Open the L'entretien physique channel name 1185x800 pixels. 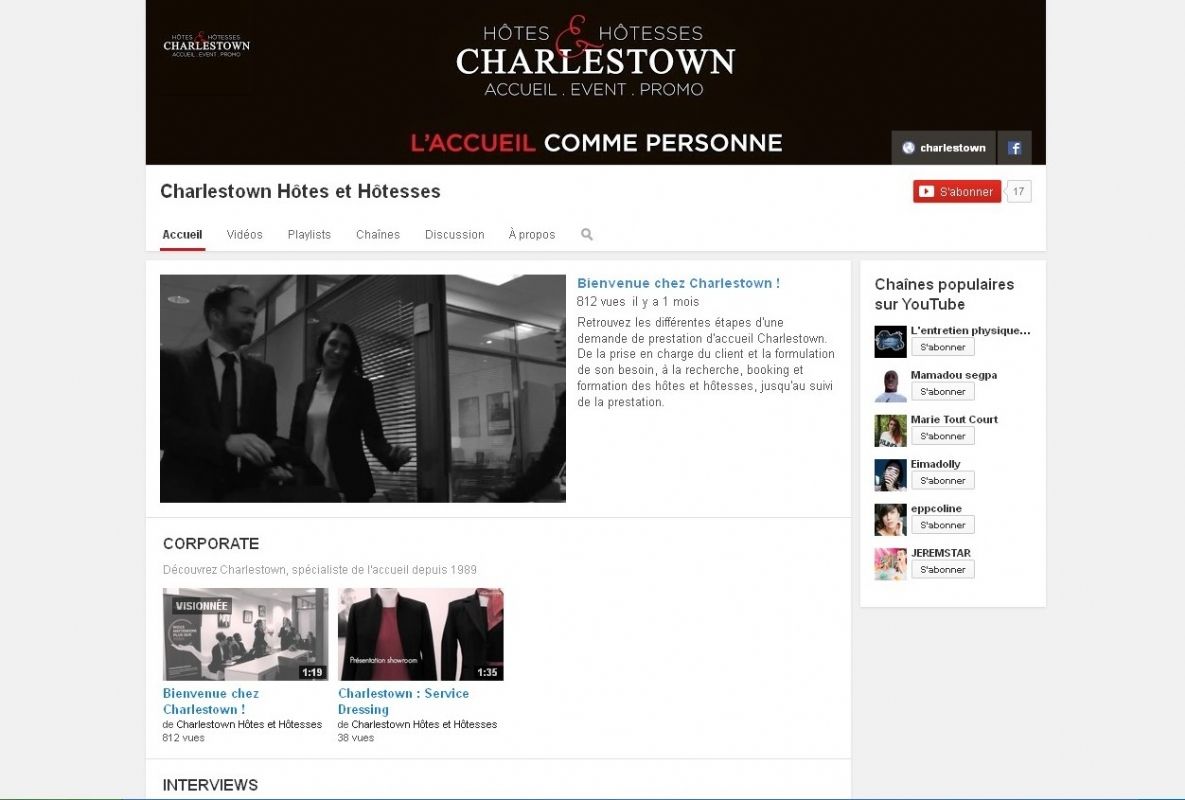coord(970,330)
